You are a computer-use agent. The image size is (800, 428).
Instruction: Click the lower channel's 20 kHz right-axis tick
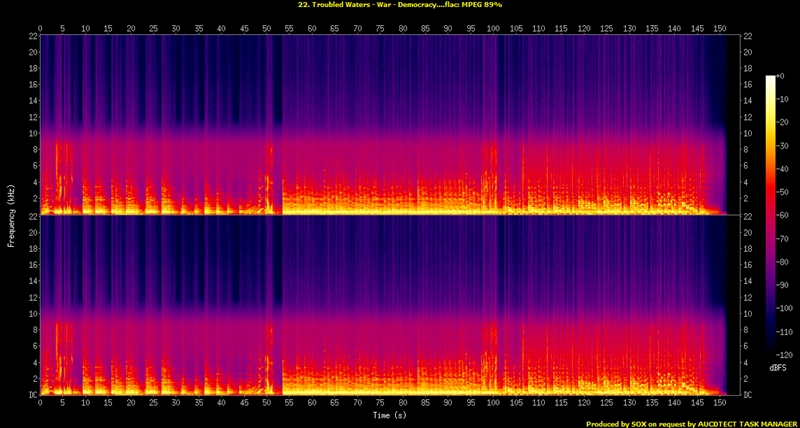[748, 232]
